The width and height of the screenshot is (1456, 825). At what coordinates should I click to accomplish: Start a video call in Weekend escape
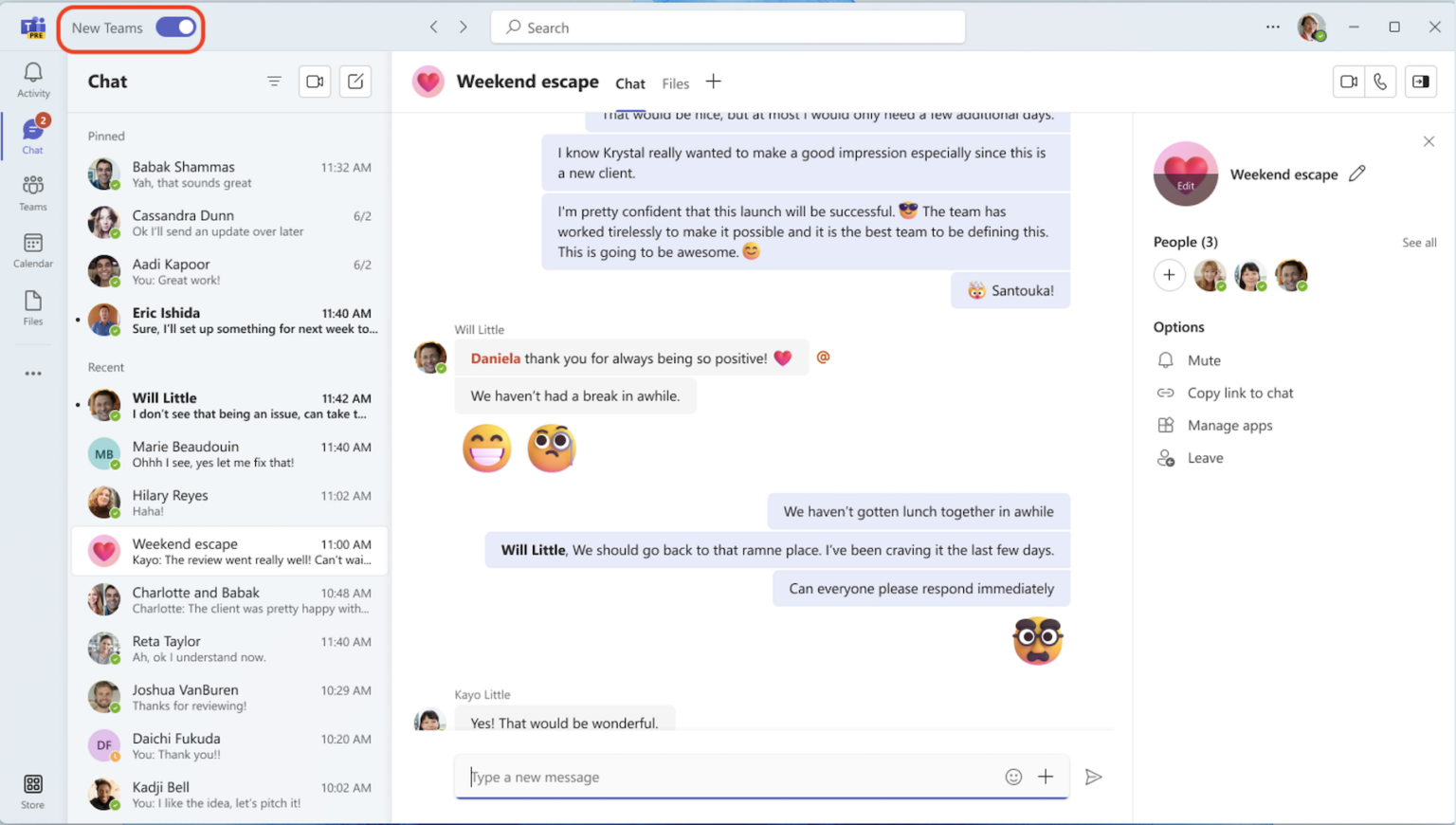pyautogui.click(x=1348, y=82)
